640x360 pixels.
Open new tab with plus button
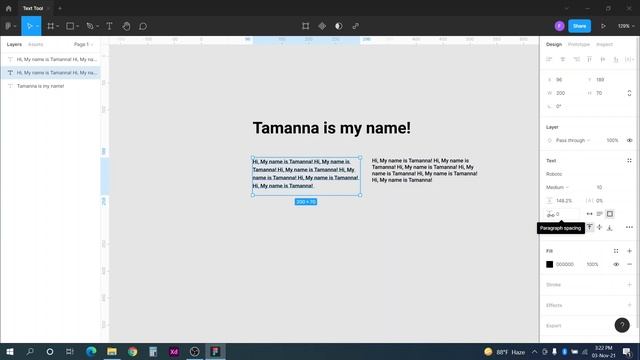pyautogui.click(x=60, y=8)
